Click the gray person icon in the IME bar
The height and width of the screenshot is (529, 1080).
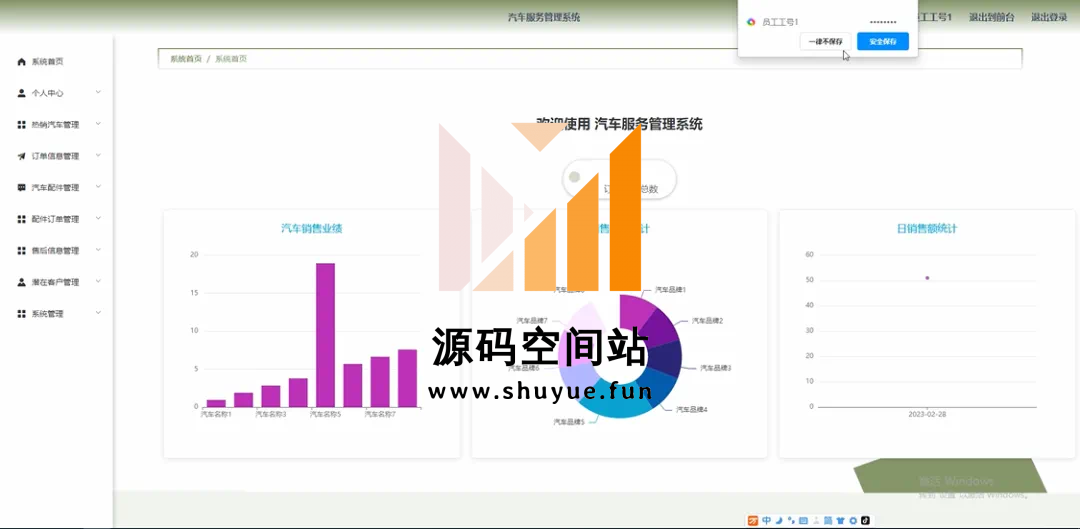(816, 521)
